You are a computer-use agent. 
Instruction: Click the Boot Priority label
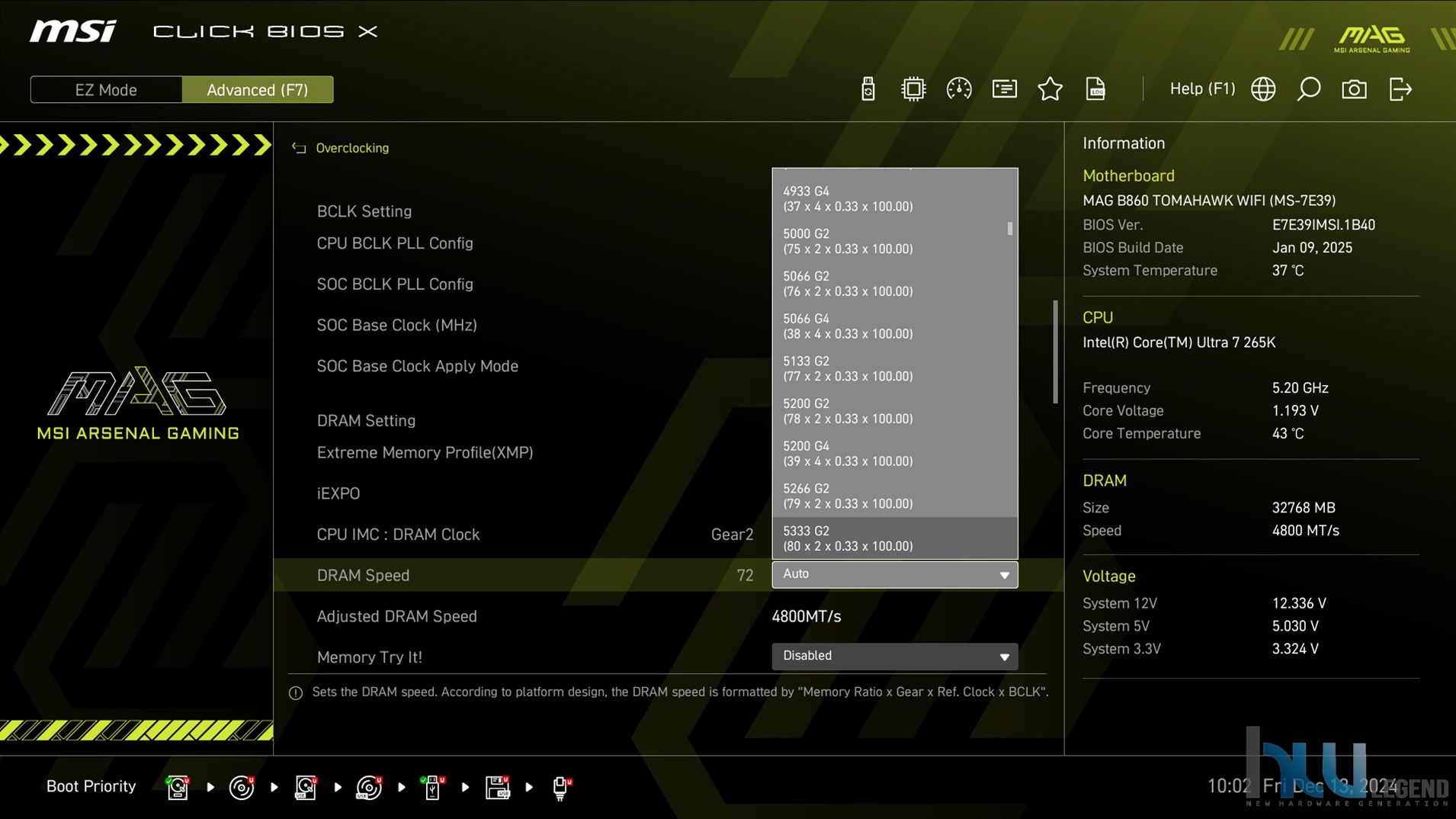click(91, 786)
